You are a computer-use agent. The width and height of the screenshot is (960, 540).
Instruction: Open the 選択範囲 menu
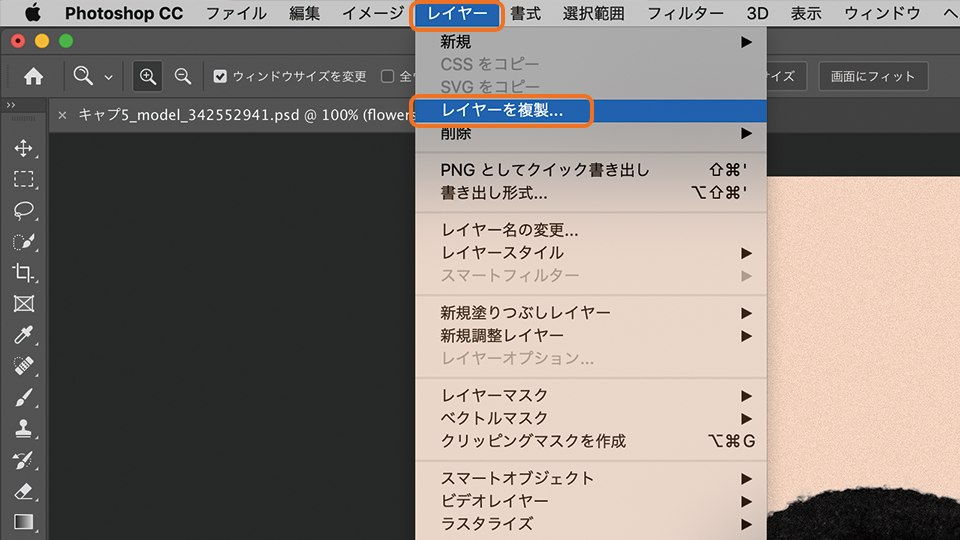click(593, 13)
